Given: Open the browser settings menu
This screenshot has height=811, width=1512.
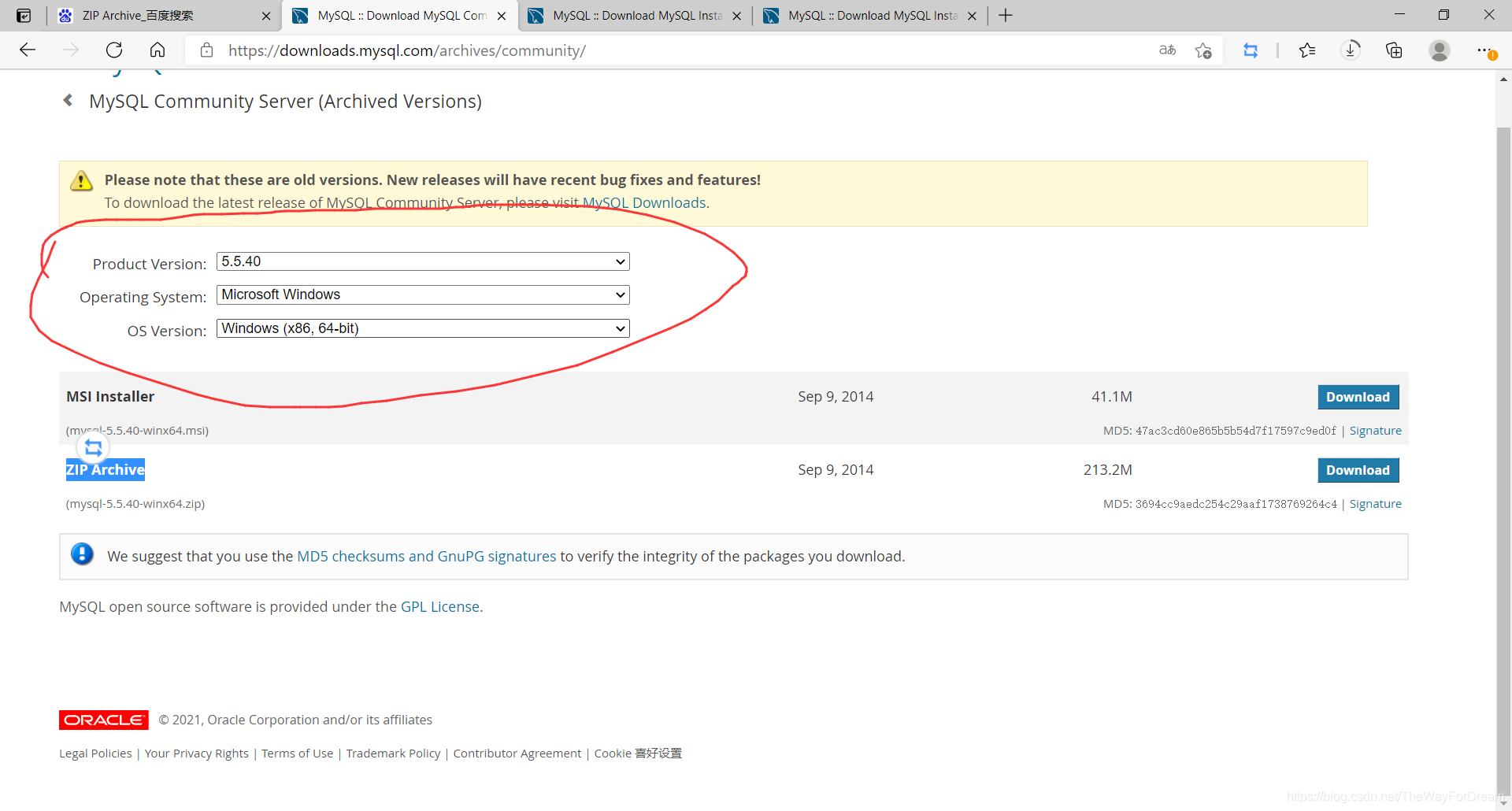Looking at the screenshot, I should coord(1486,50).
